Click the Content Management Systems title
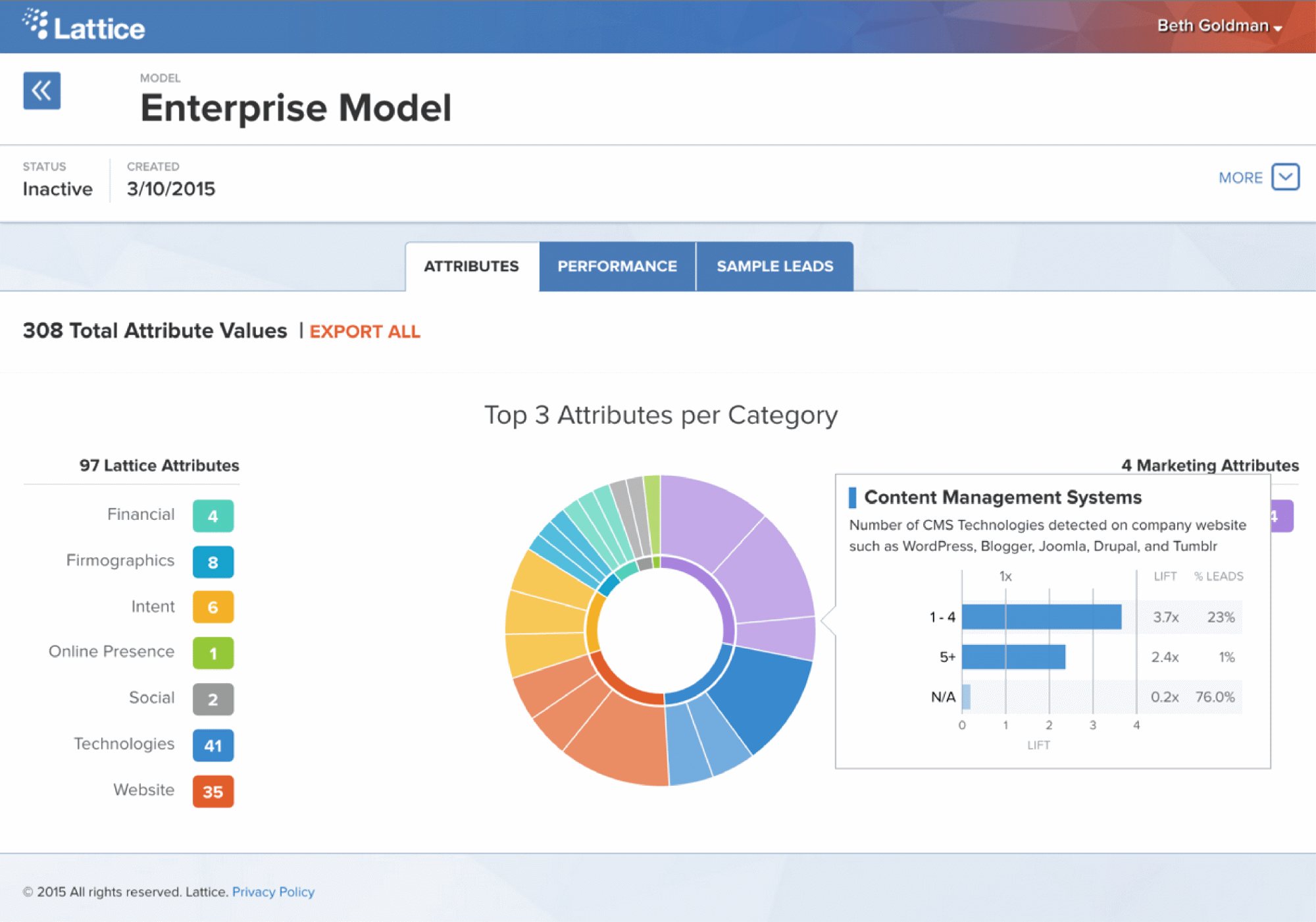1316x922 pixels. coord(1002,497)
